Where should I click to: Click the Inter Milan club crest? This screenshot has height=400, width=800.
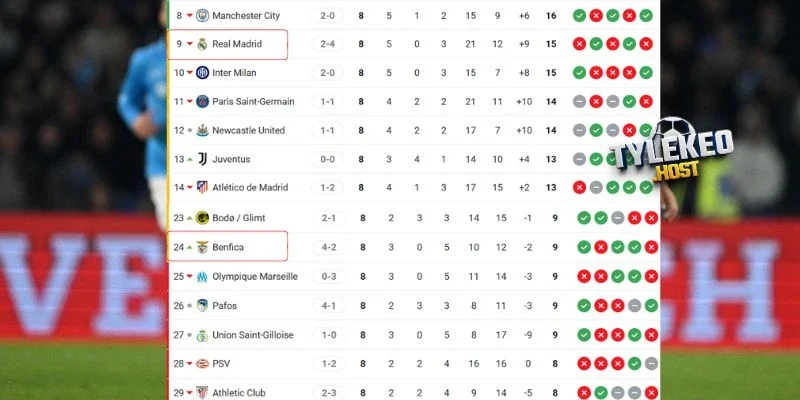click(x=202, y=73)
